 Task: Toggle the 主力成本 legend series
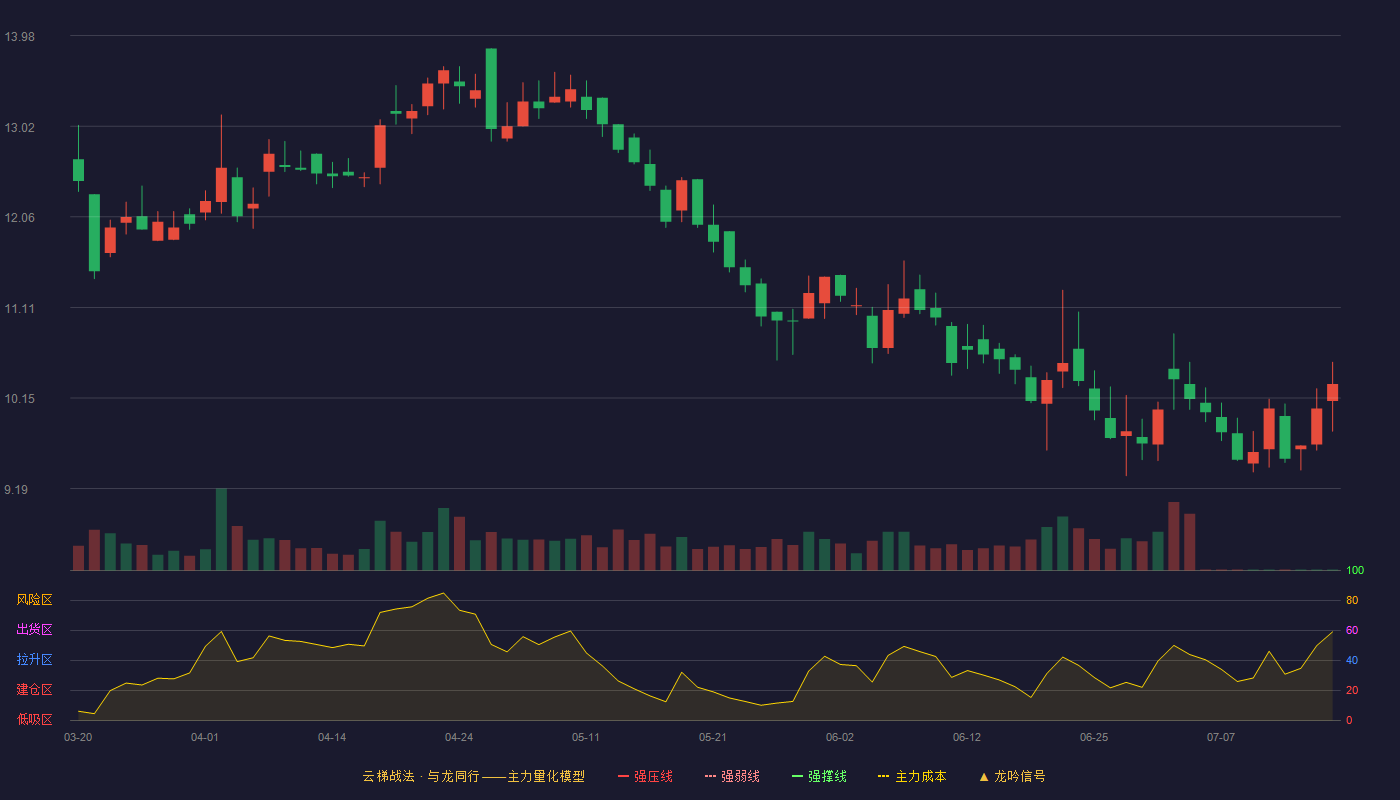[912, 776]
